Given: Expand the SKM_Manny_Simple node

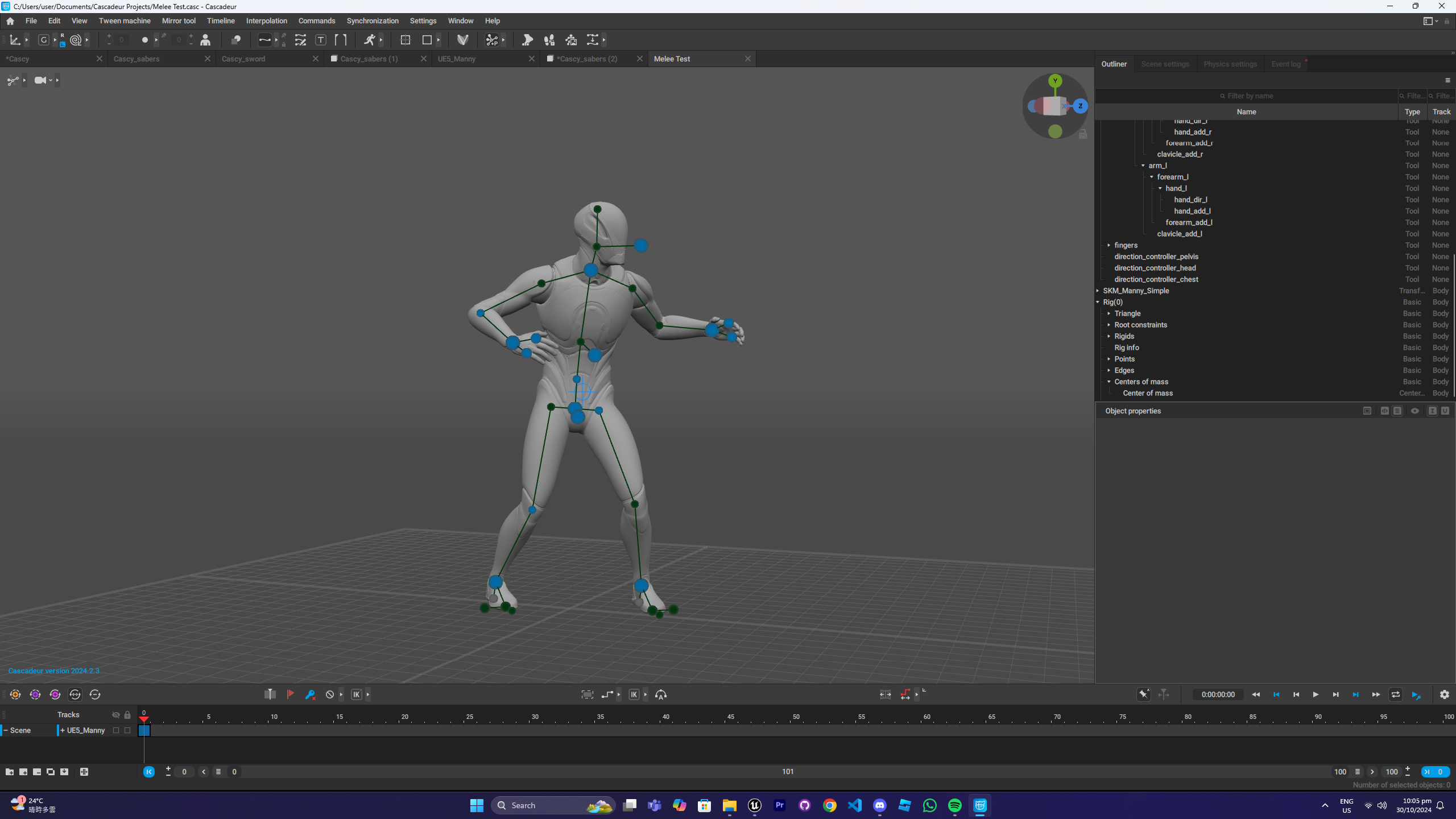Looking at the screenshot, I should click(x=1098, y=291).
